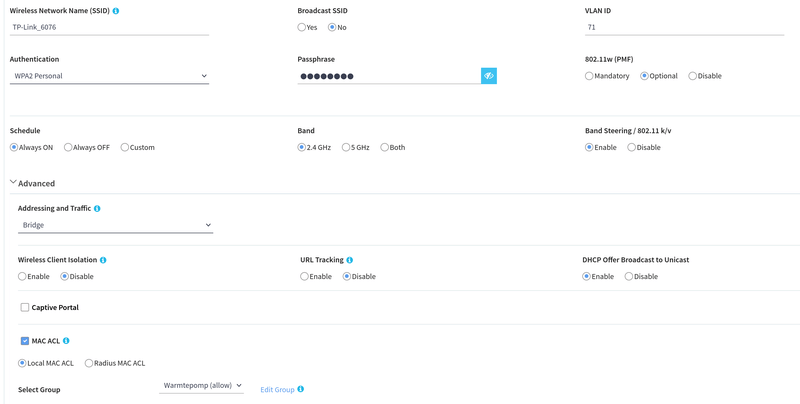The width and height of the screenshot is (800, 404).
Task: Disable URL Tracking
Action: tap(346, 276)
